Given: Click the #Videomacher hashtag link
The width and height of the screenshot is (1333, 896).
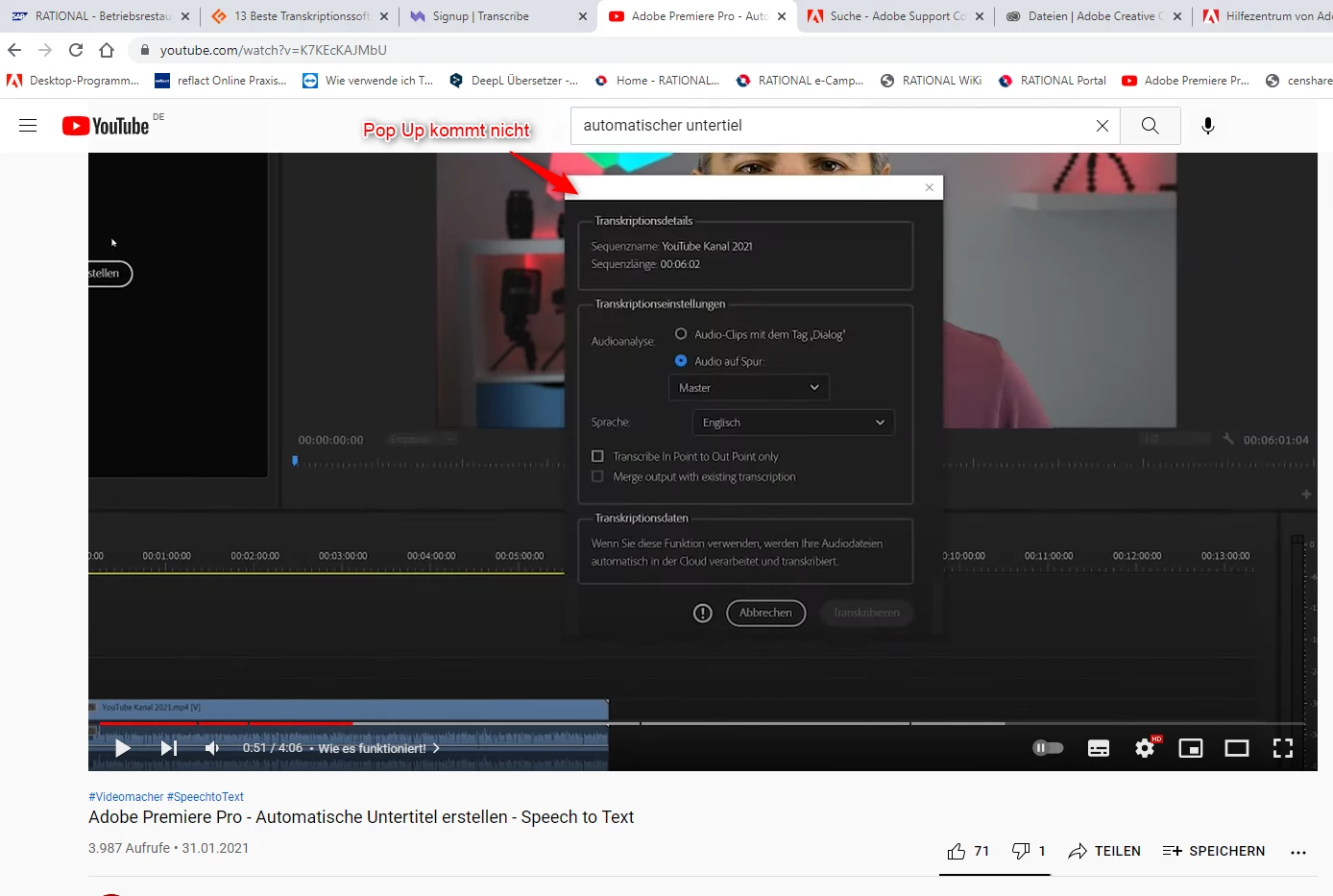Looking at the screenshot, I should 126,796.
